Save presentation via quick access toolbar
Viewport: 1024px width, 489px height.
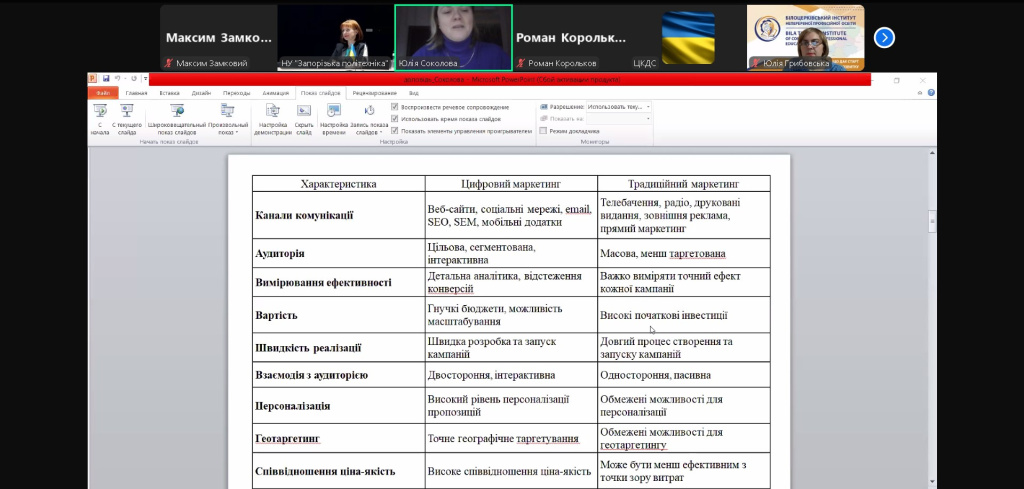106,79
